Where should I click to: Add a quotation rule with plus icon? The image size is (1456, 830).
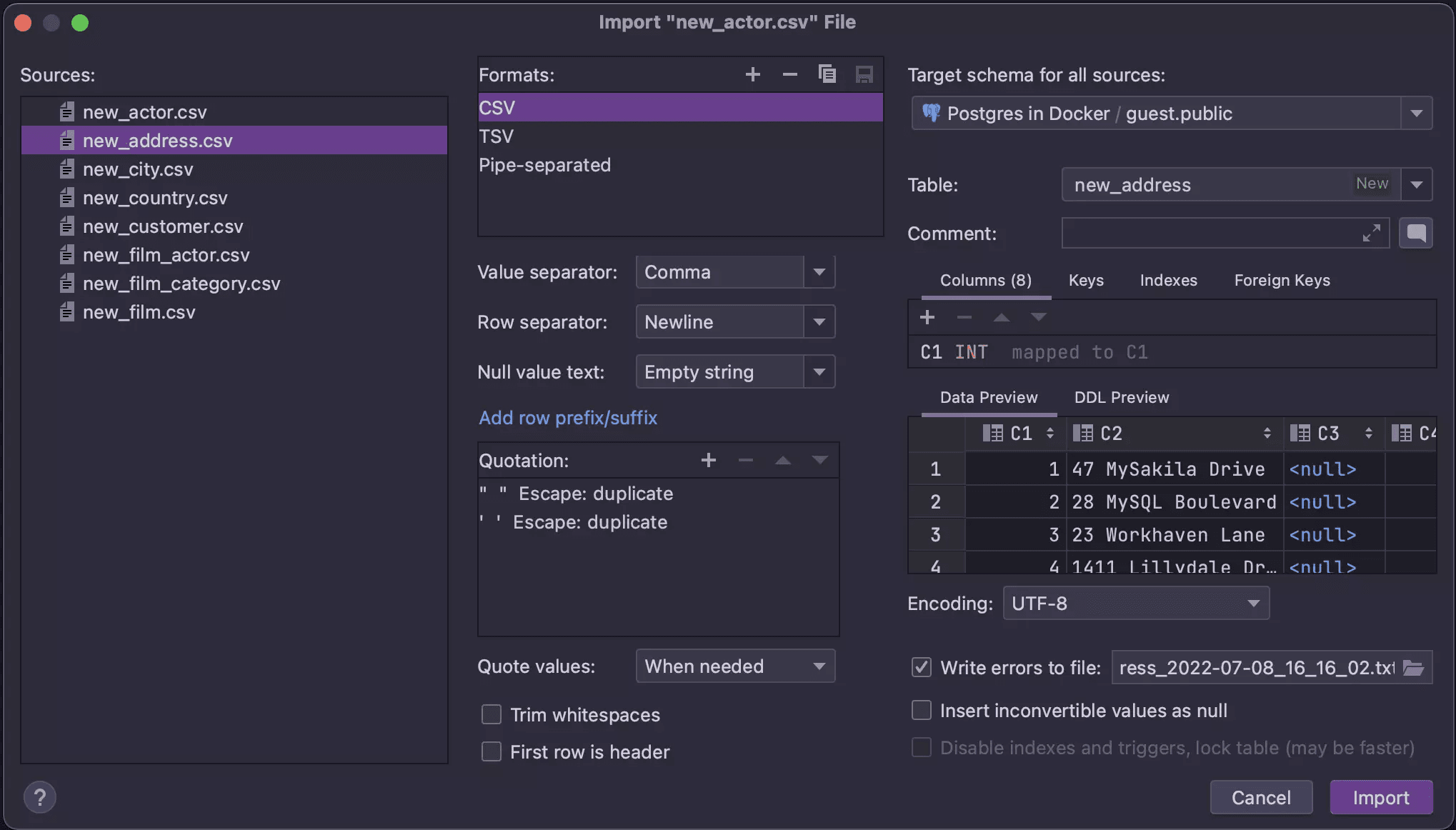point(708,460)
